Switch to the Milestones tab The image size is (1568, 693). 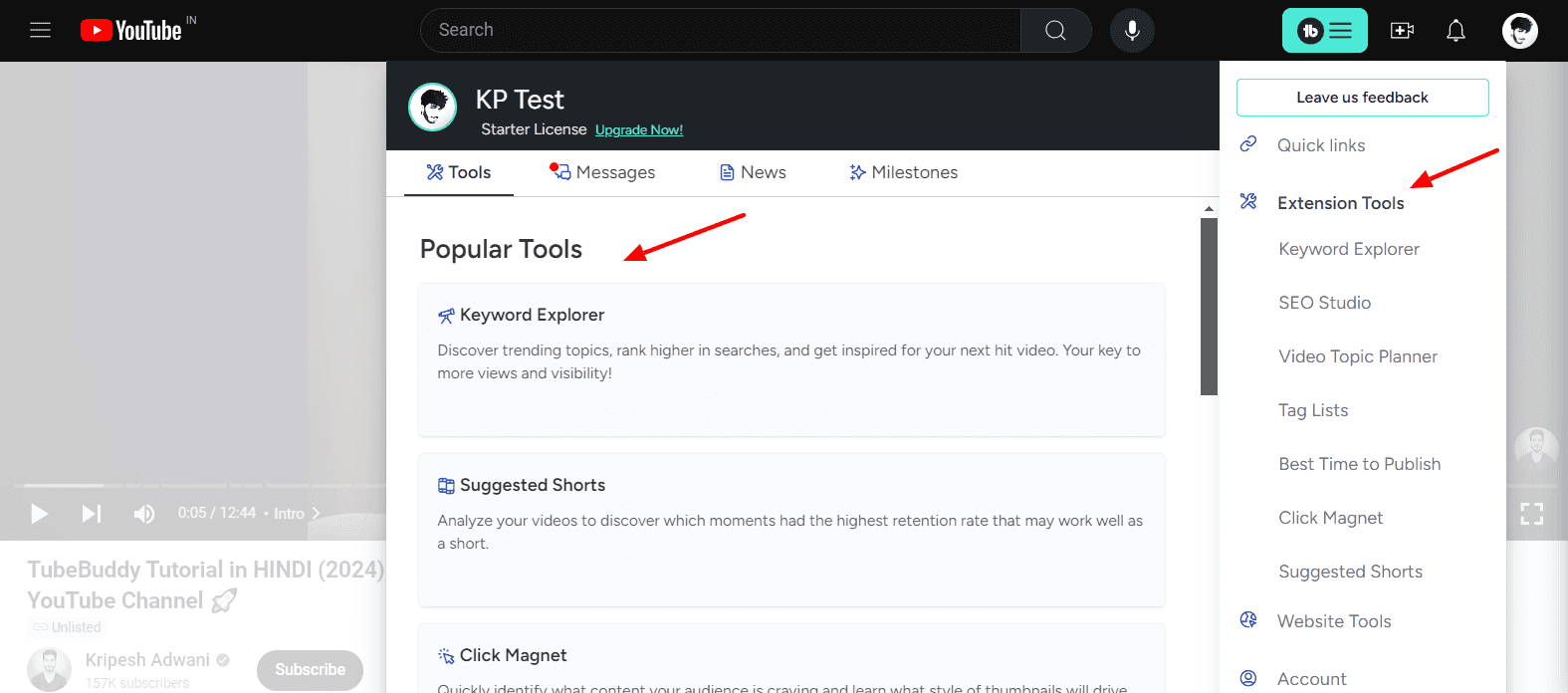(903, 173)
